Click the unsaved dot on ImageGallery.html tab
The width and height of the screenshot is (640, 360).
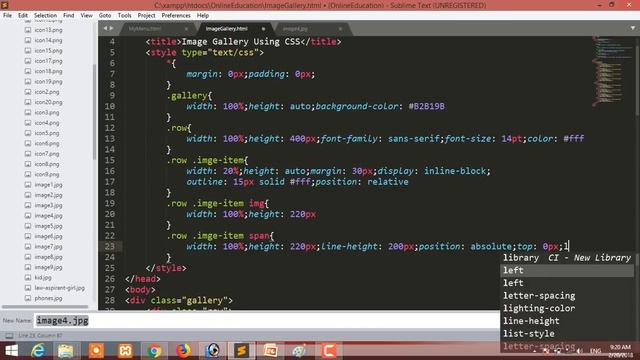[x=263, y=29]
